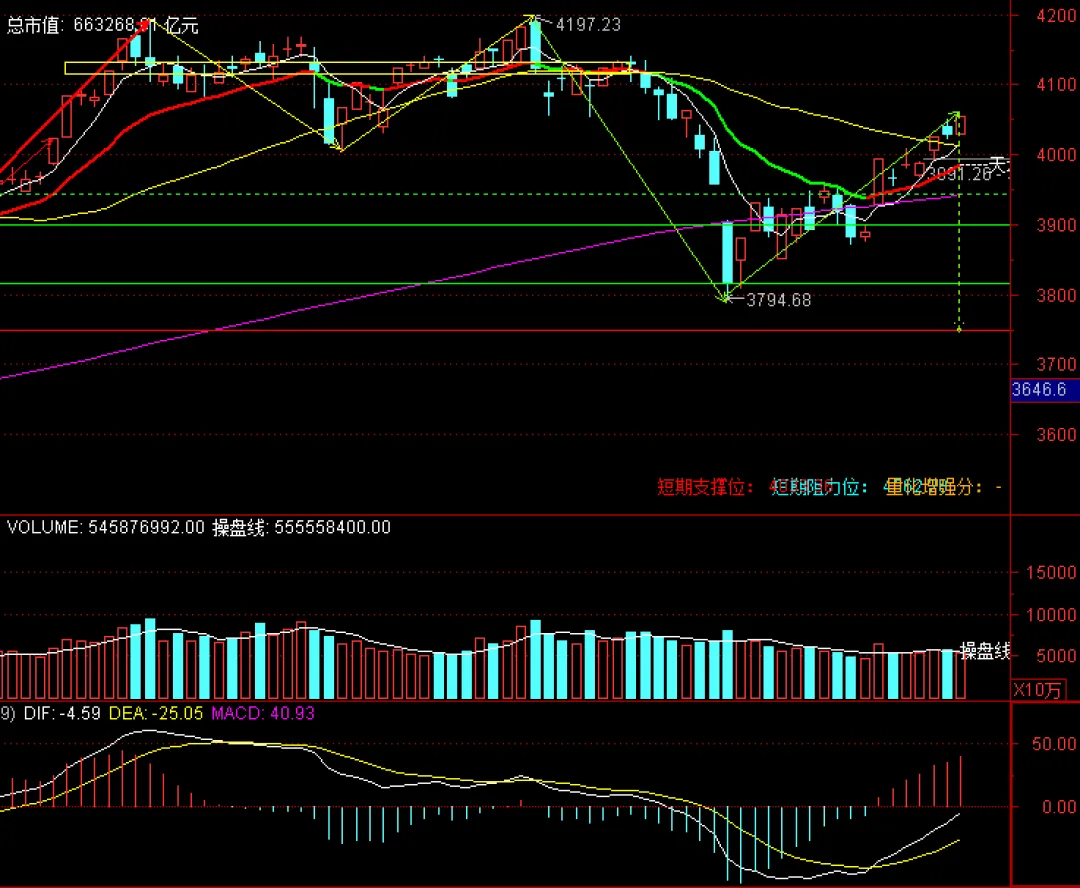Click the 15000 volume axis label
Screen dimensions: 1080x888
click(x=1051, y=572)
